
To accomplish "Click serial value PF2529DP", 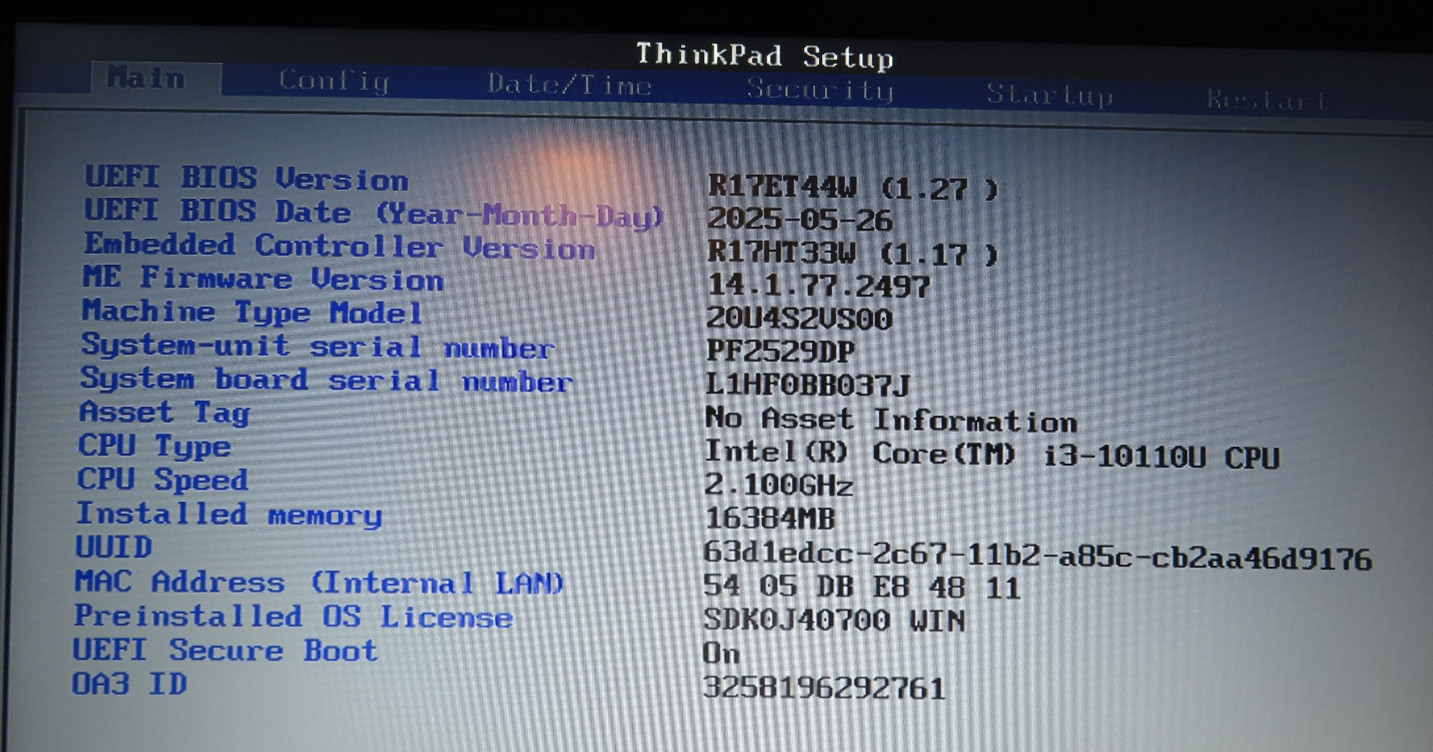I will 780,353.
